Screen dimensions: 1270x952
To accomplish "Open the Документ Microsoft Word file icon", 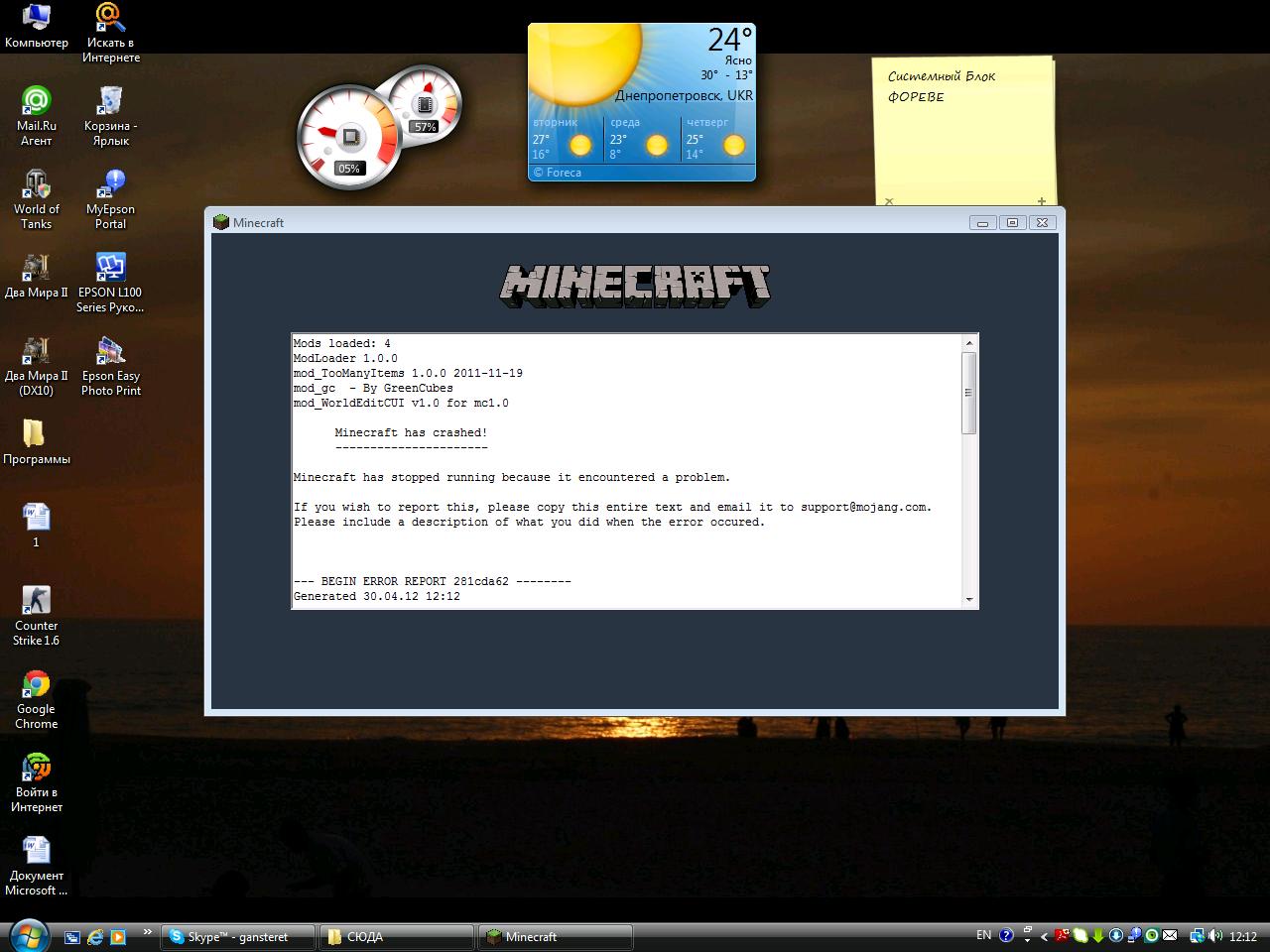I will click(x=37, y=867).
